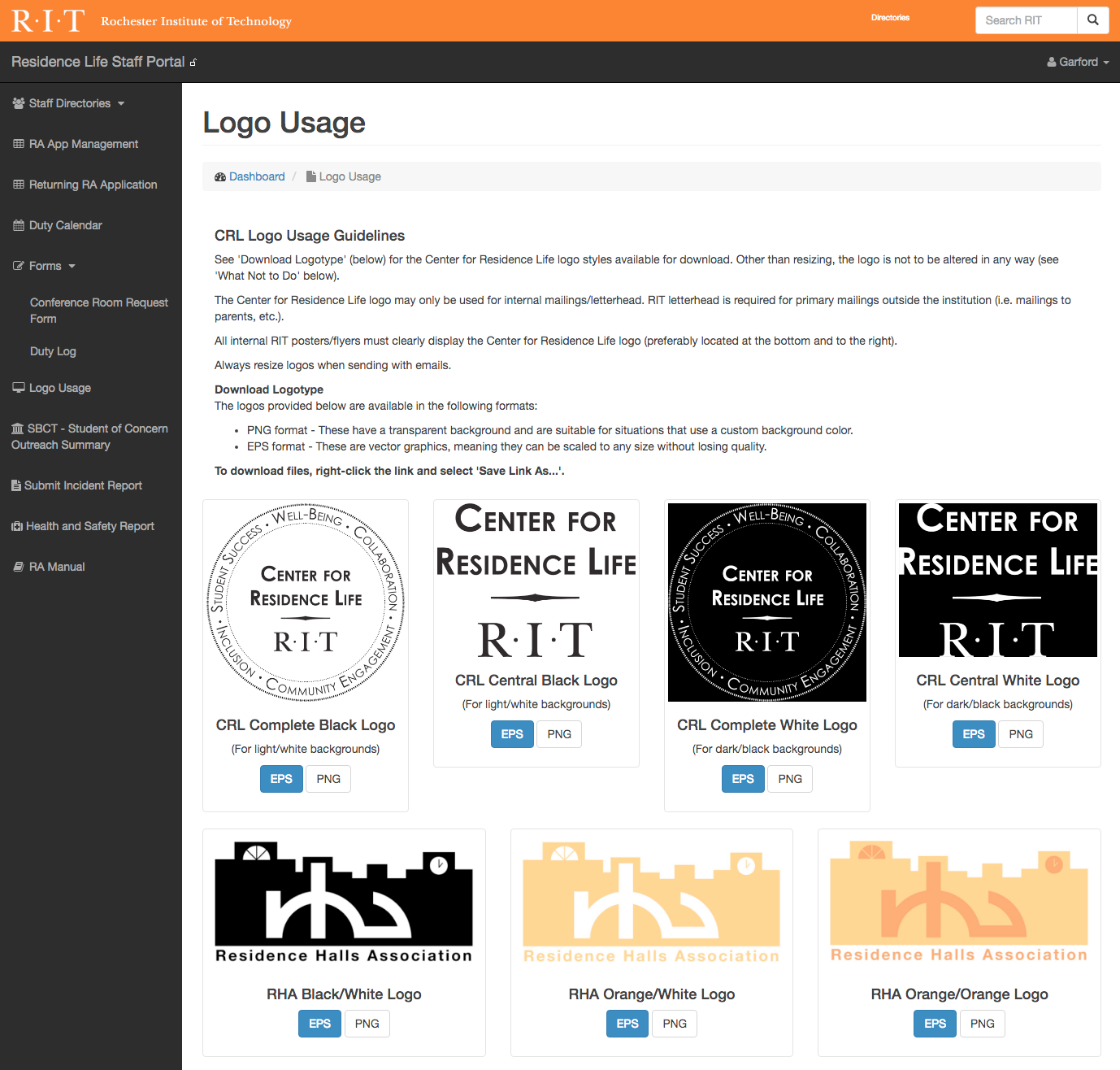Expand the Staff Directories dropdown
This screenshot has width=1120, height=1070.
click(70, 103)
